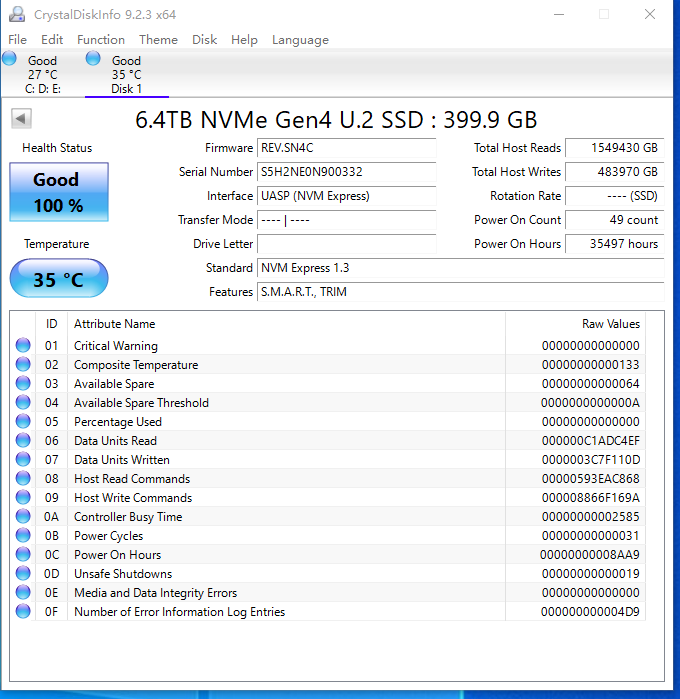Click status orb for C: D: E: disk
The height and width of the screenshot is (699, 680).
tap(9, 58)
